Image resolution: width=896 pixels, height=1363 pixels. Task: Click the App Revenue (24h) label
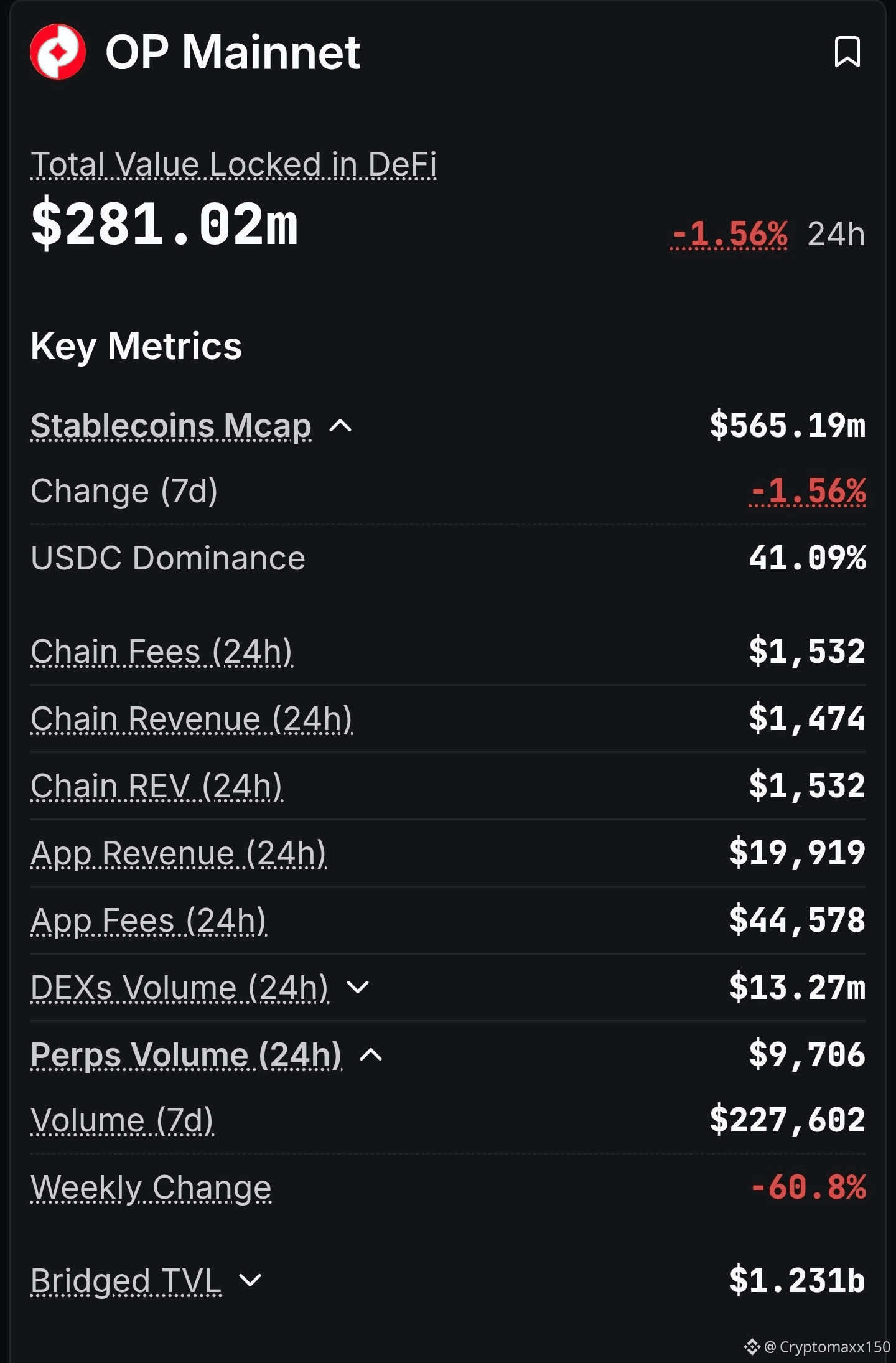pyautogui.click(x=179, y=853)
